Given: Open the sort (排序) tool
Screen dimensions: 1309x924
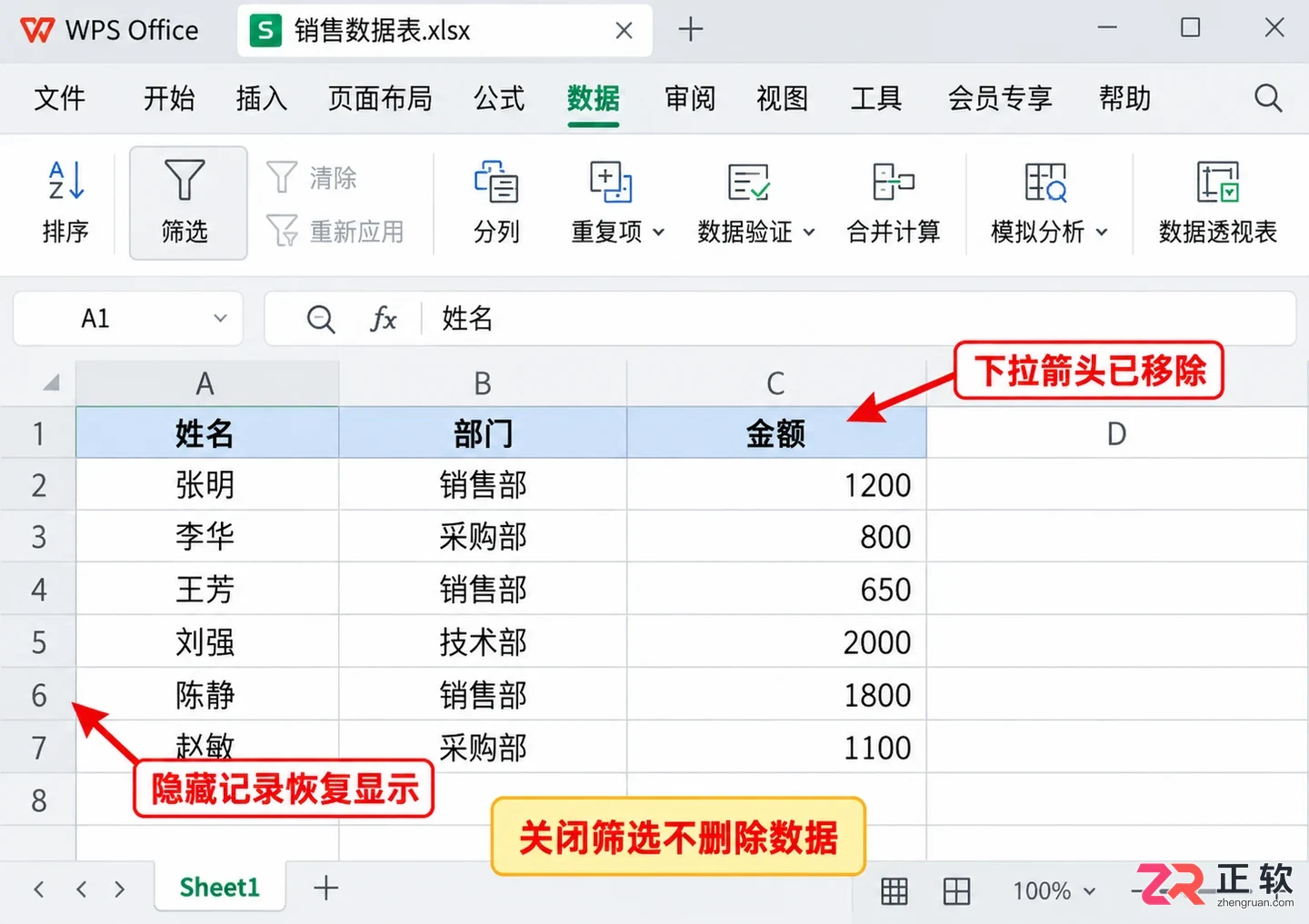Looking at the screenshot, I should 65,203.
